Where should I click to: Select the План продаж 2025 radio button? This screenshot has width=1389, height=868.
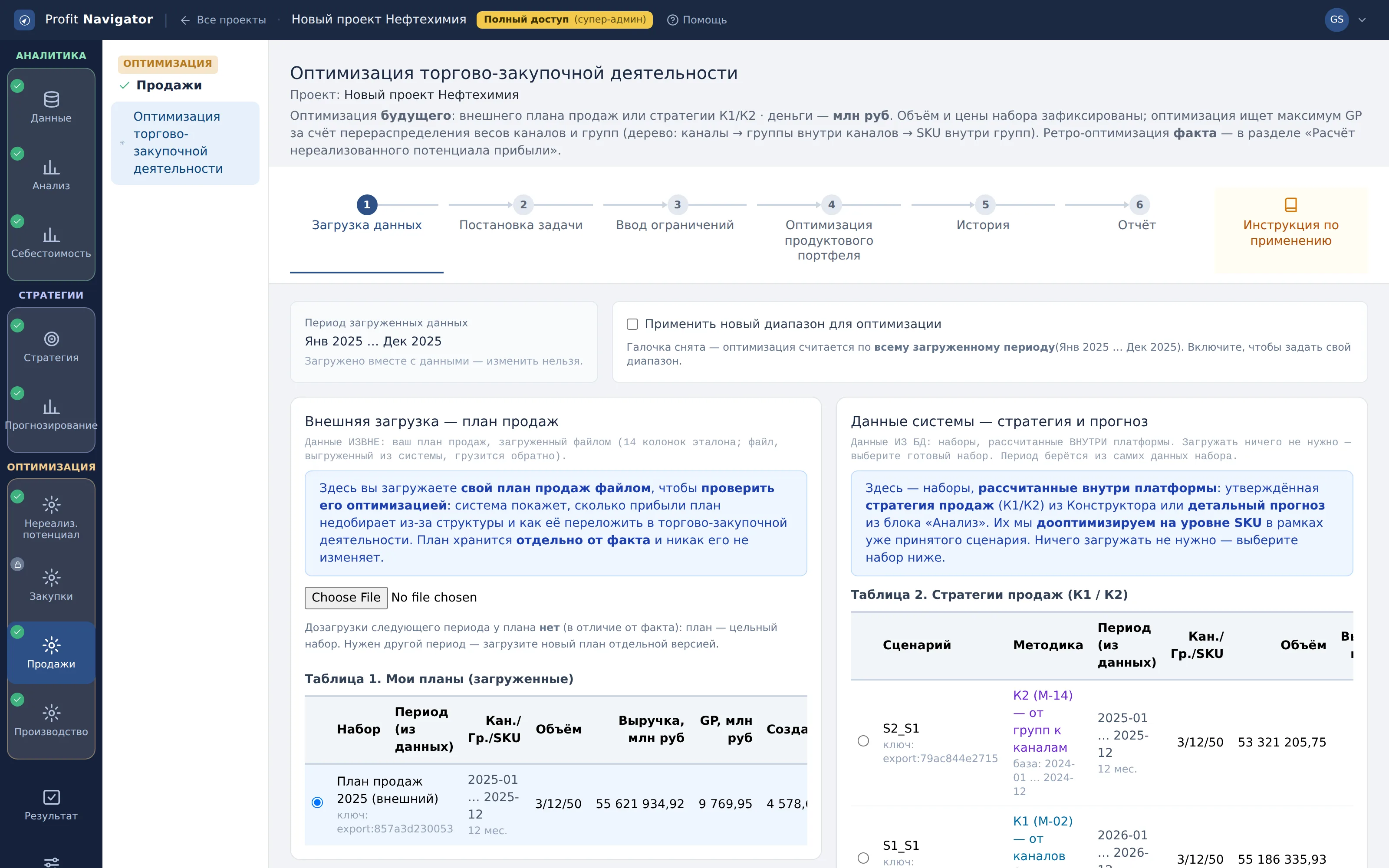pyautogui.click(x=317, y=802)
